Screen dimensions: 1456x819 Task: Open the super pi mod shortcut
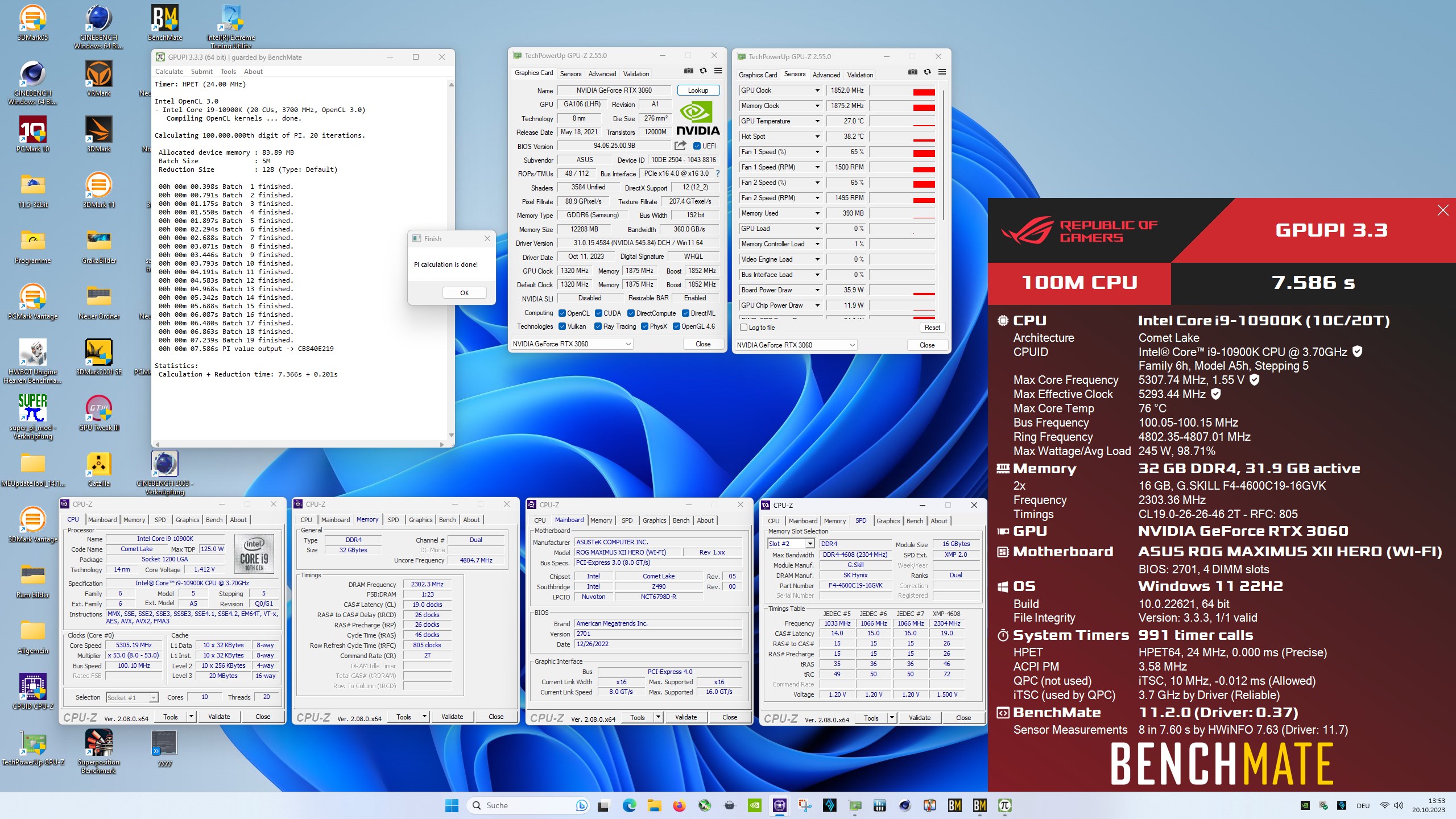[33, 416]
